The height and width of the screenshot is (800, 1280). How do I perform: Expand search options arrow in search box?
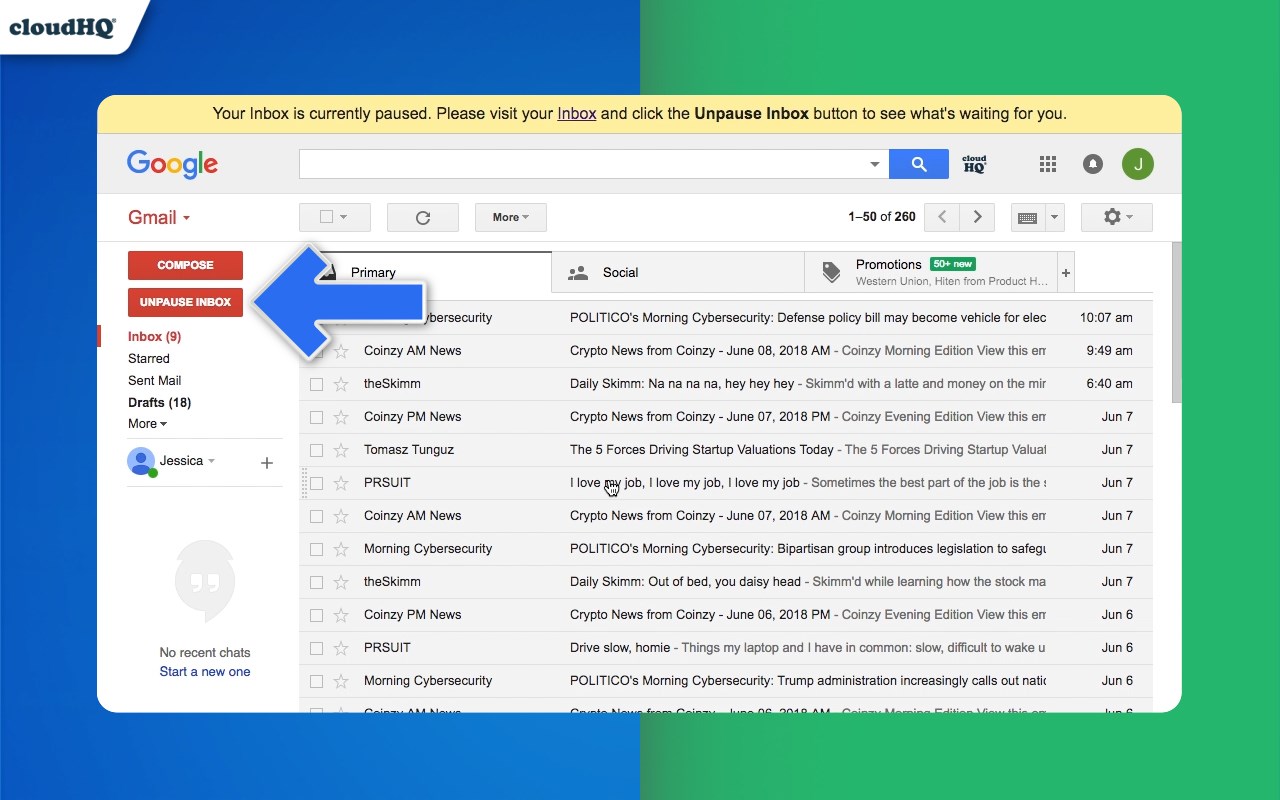coord(875,164)
